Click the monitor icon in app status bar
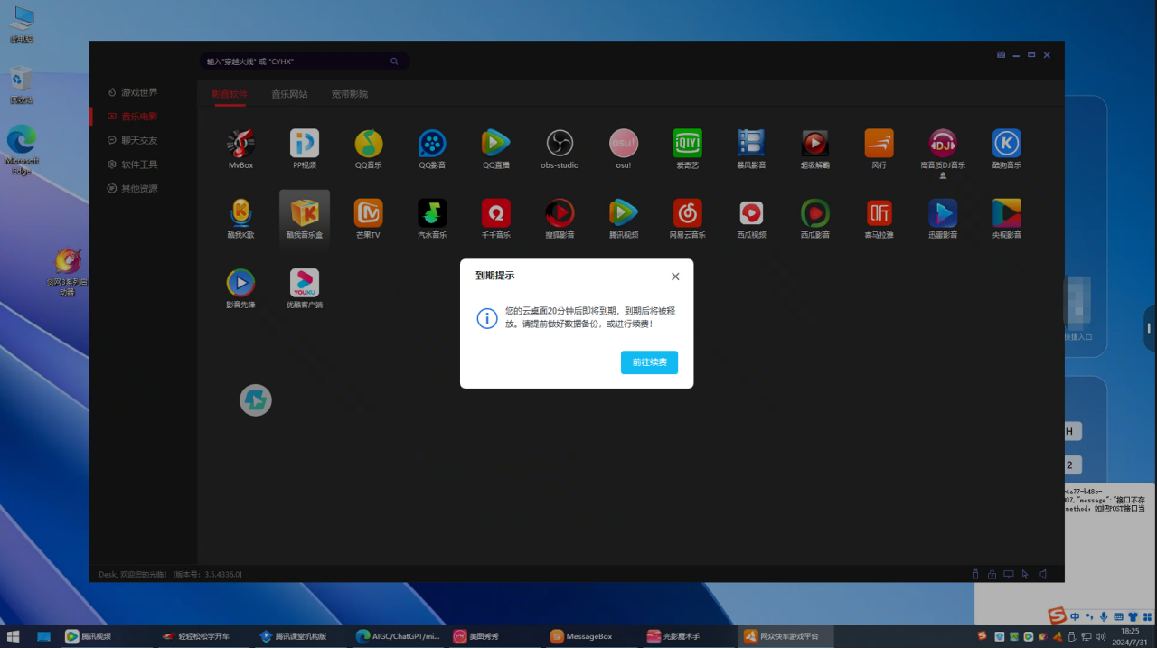Screen dimensions: 1157x649 pos(1008,574)
